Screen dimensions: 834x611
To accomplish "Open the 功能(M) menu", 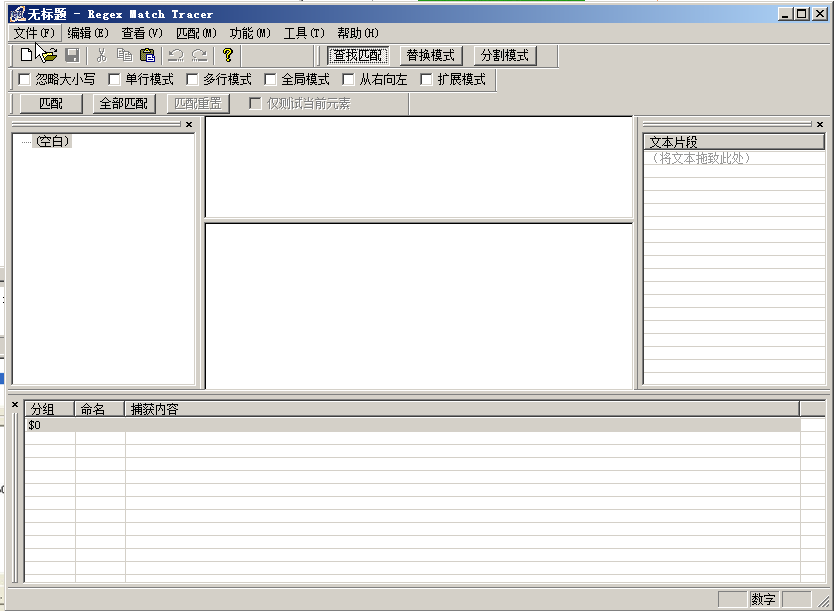I will click(250, 33).
